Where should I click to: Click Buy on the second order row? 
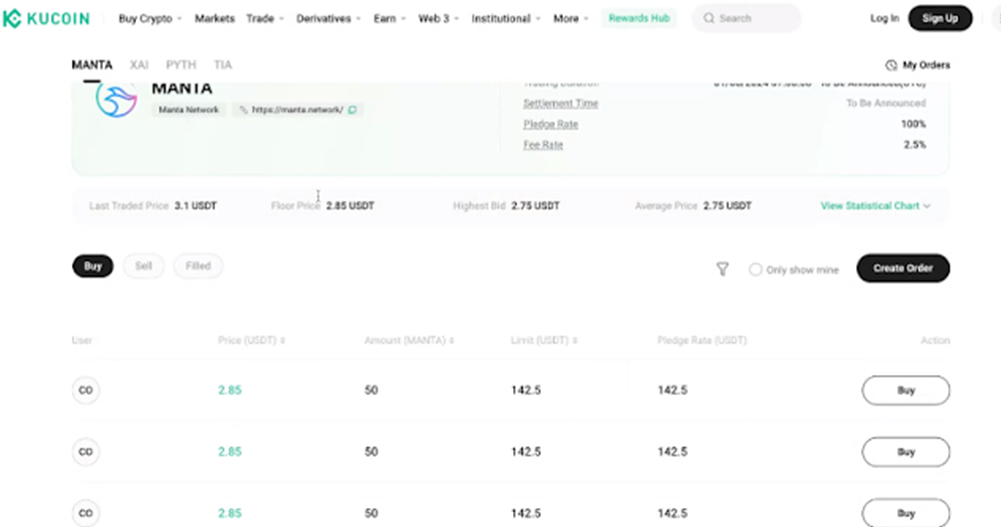906,452
